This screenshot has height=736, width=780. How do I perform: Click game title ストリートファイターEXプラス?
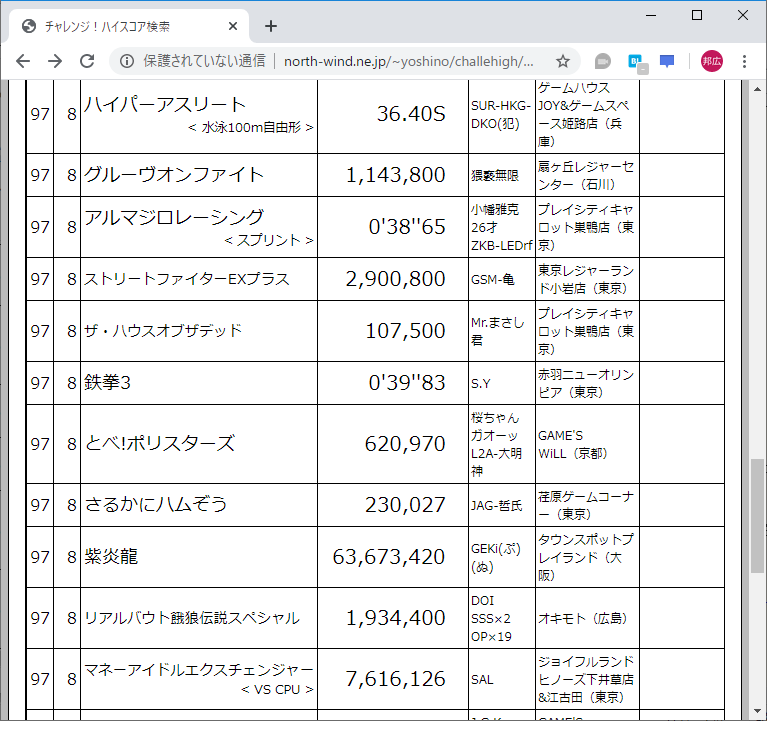point(187,279)
